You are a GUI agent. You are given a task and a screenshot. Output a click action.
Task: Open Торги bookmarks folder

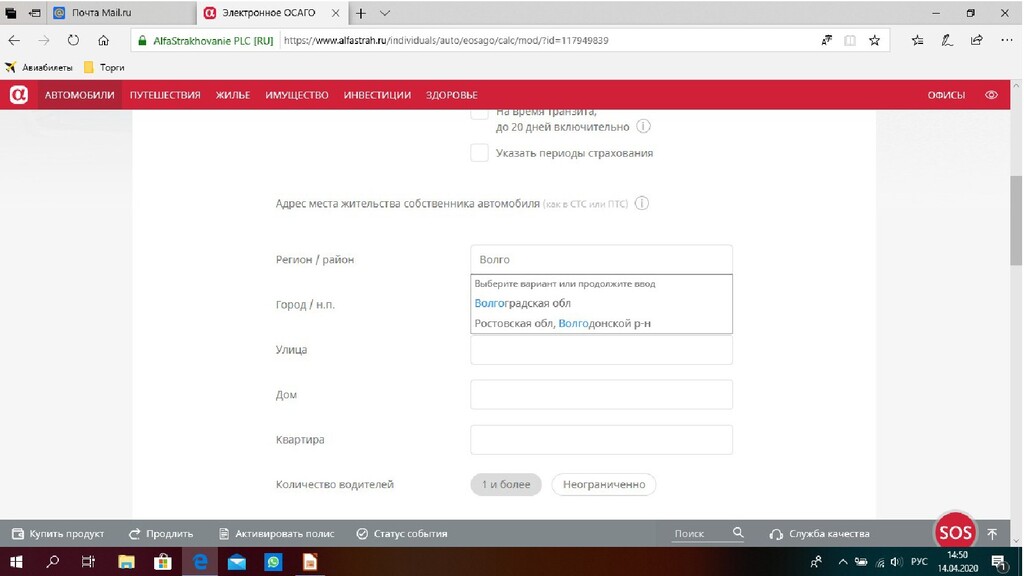(104, 67)
